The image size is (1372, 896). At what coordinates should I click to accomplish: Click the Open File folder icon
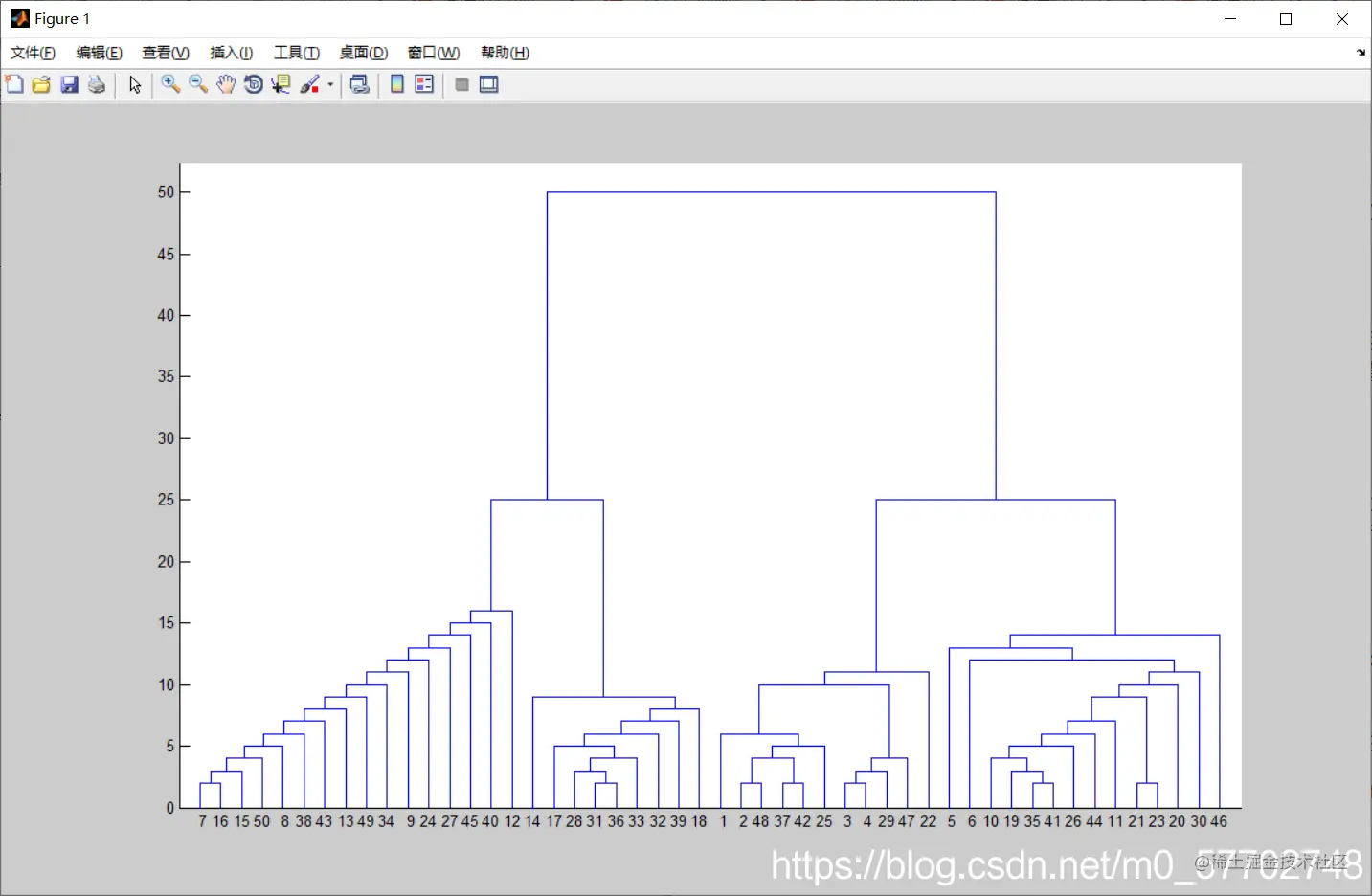click(x=41, y=84)
